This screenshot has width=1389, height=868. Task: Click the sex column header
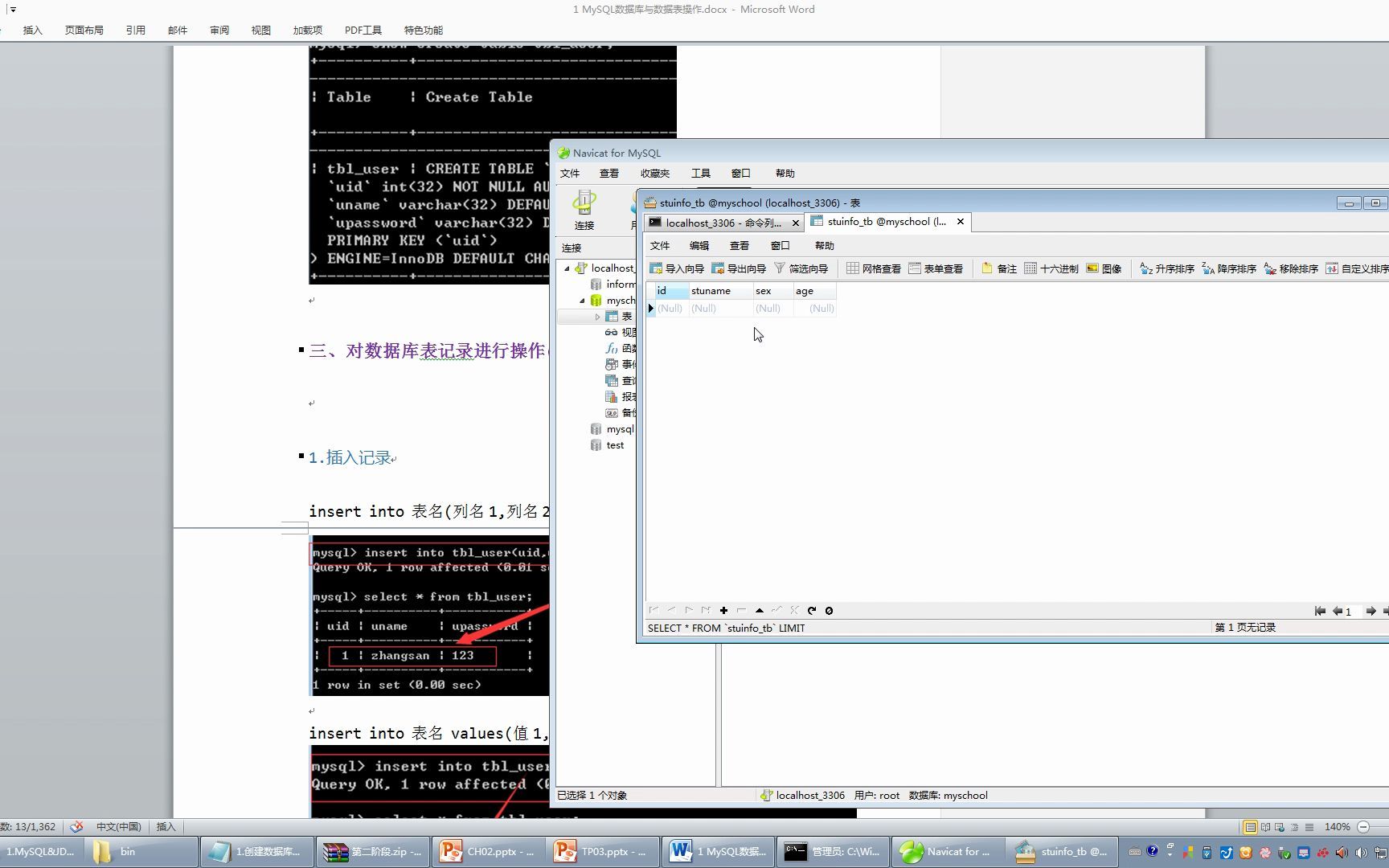(x=773, y=291)
